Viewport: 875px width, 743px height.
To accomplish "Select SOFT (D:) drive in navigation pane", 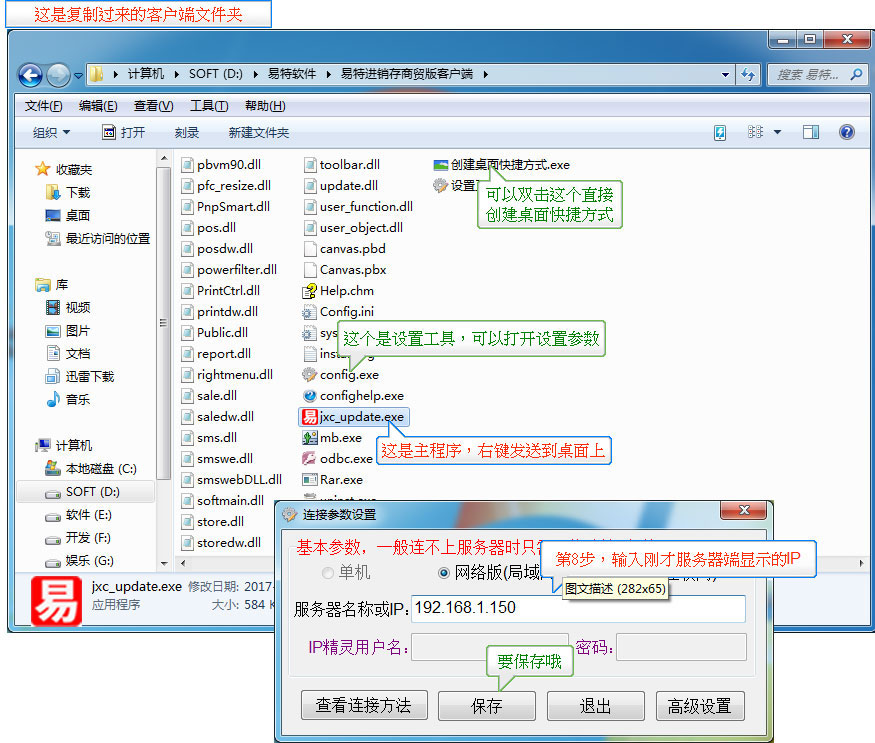I will (92, 492).
